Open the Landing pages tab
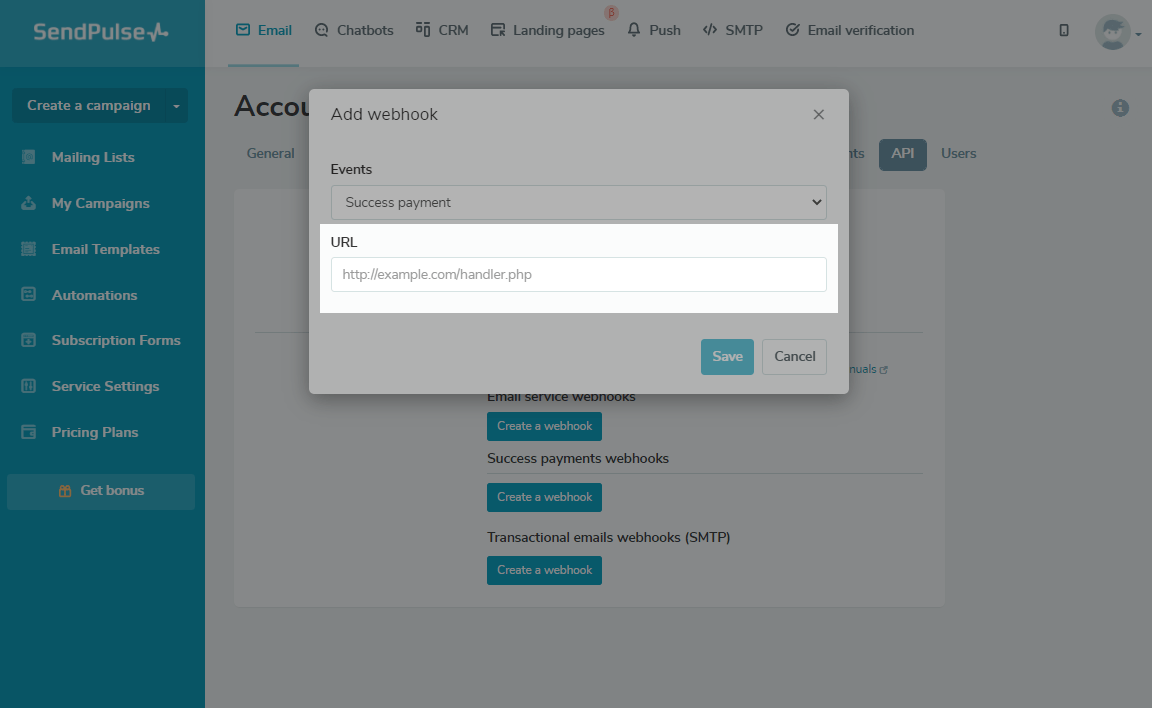Image resolution: width=1152 pixels, height=708 pixels. [548, 30]
